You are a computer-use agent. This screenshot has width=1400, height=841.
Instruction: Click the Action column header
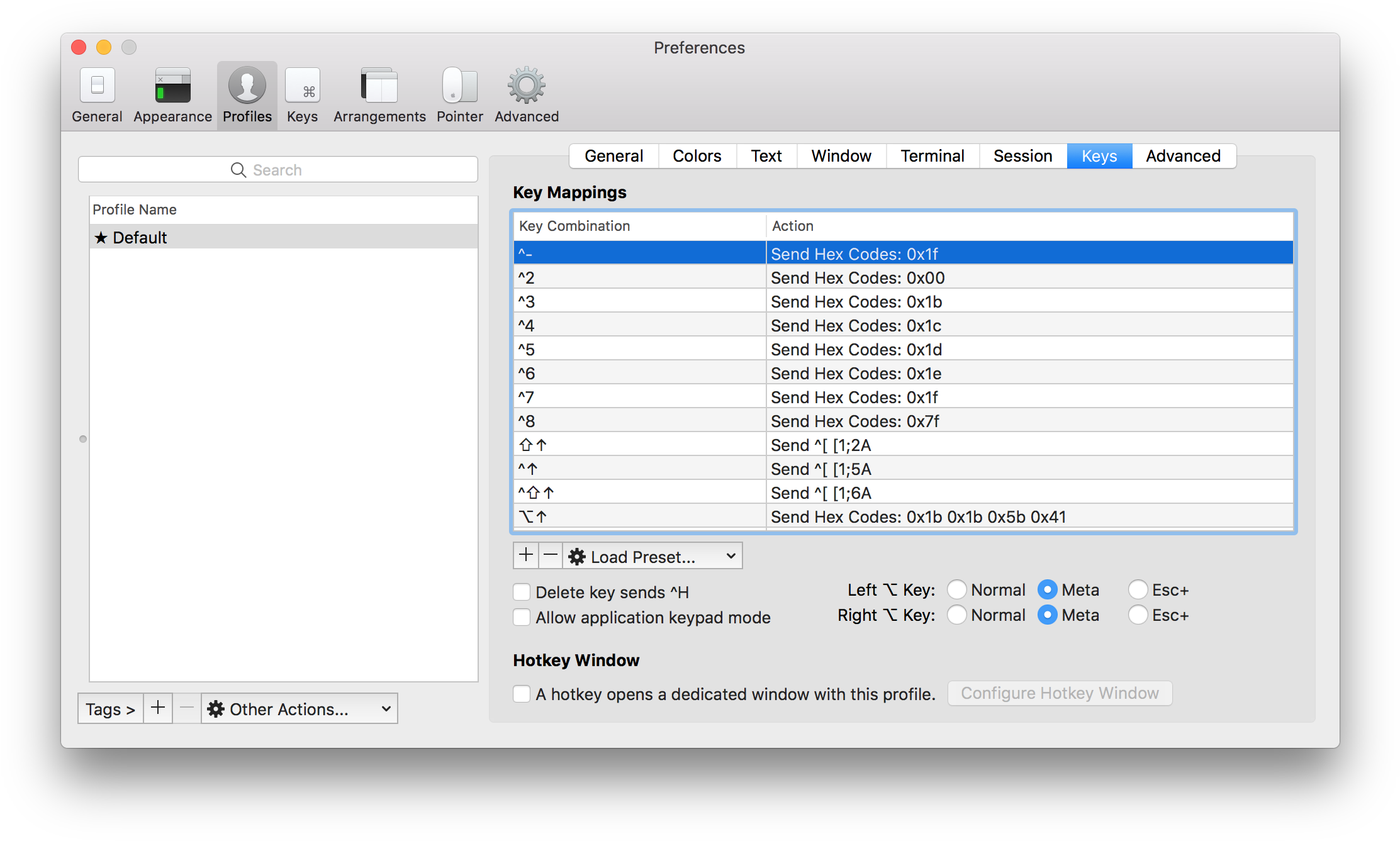(x=1029, y=226)
